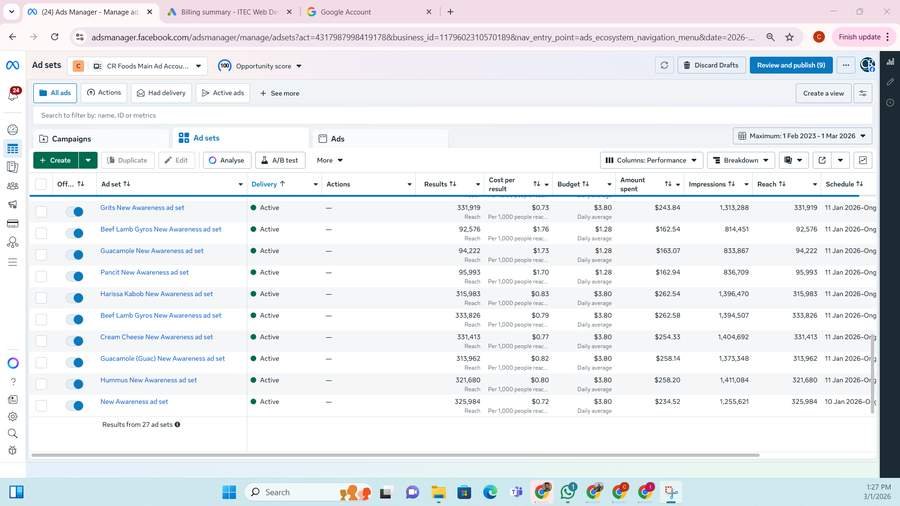The width and height of the screenshot is (900, 506).
Task: Toggle off Harissa Kabob New Awareness ad set
Action: pyautogui.click(x=75, y=298)
